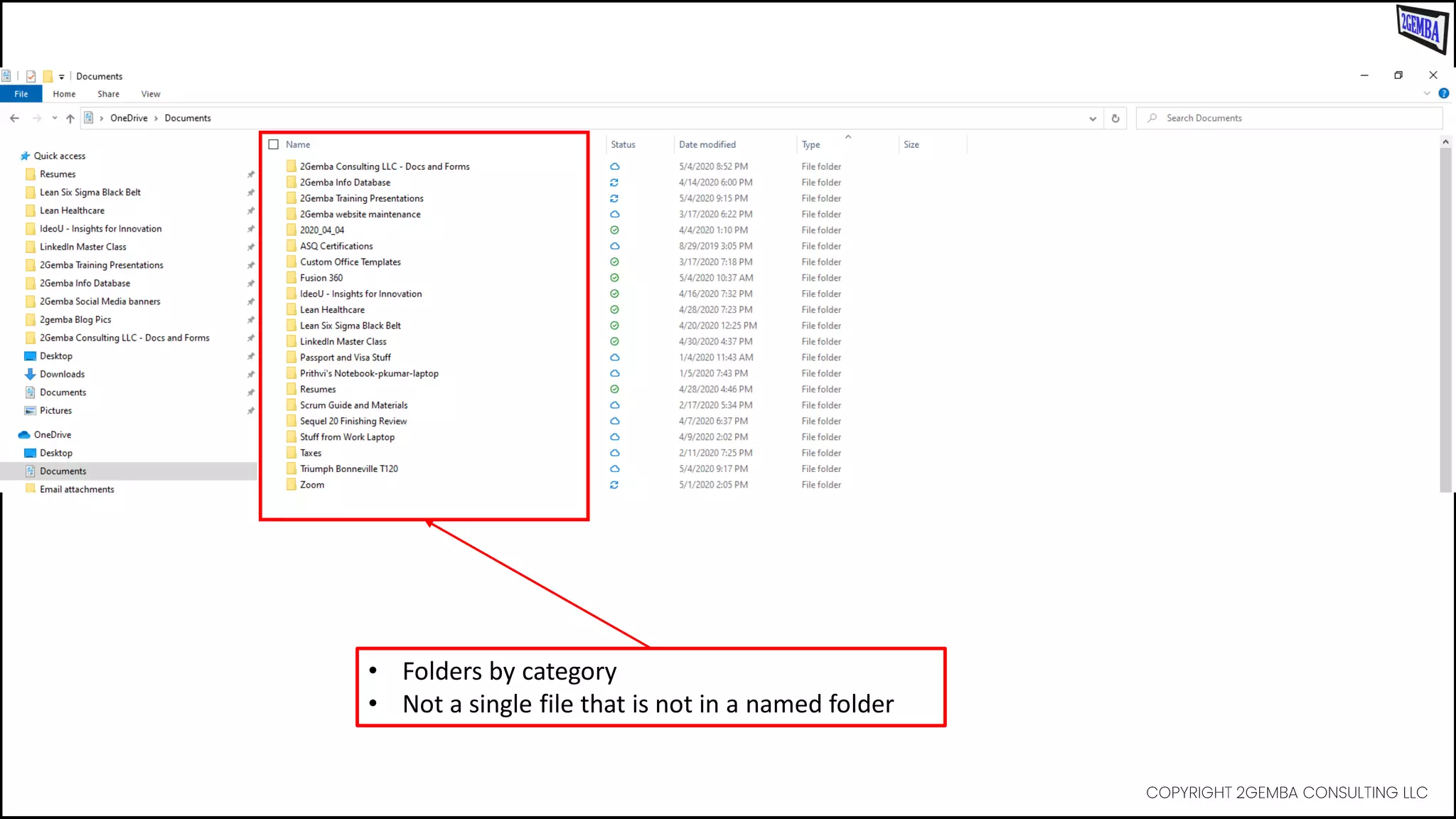The height and width of the screenshot is (819, 1456).
Task: Click the OneDrive cloud icon in sidebar
Action: click(24, 434)
